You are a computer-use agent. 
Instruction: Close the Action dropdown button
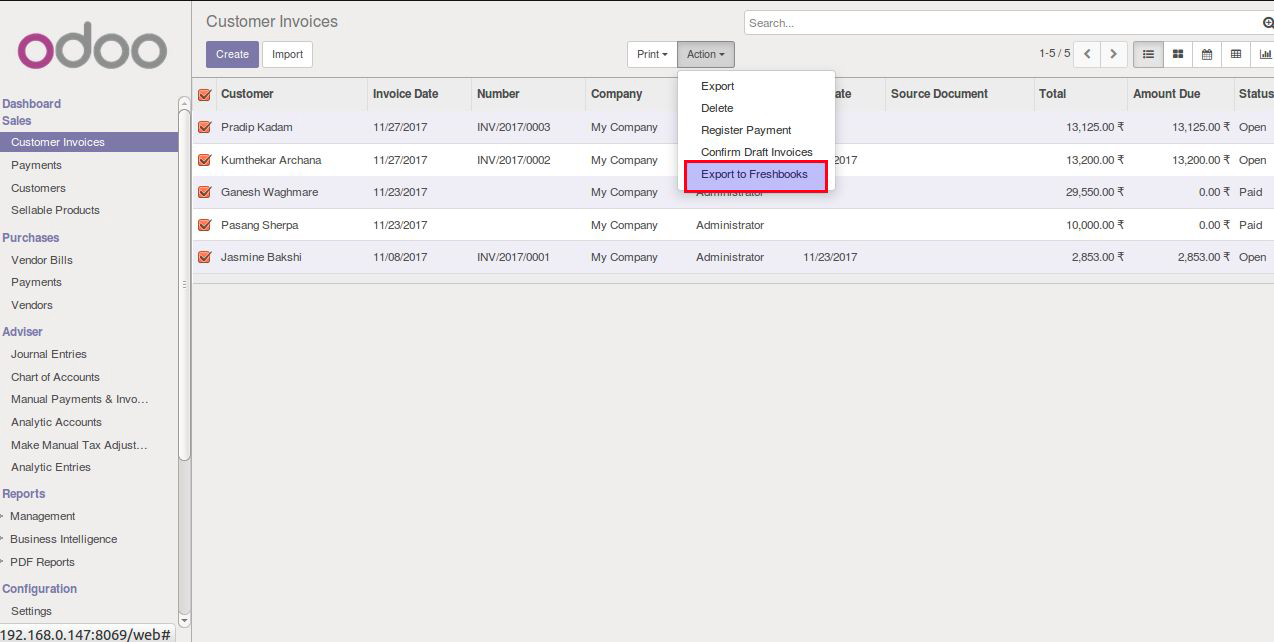706,54
